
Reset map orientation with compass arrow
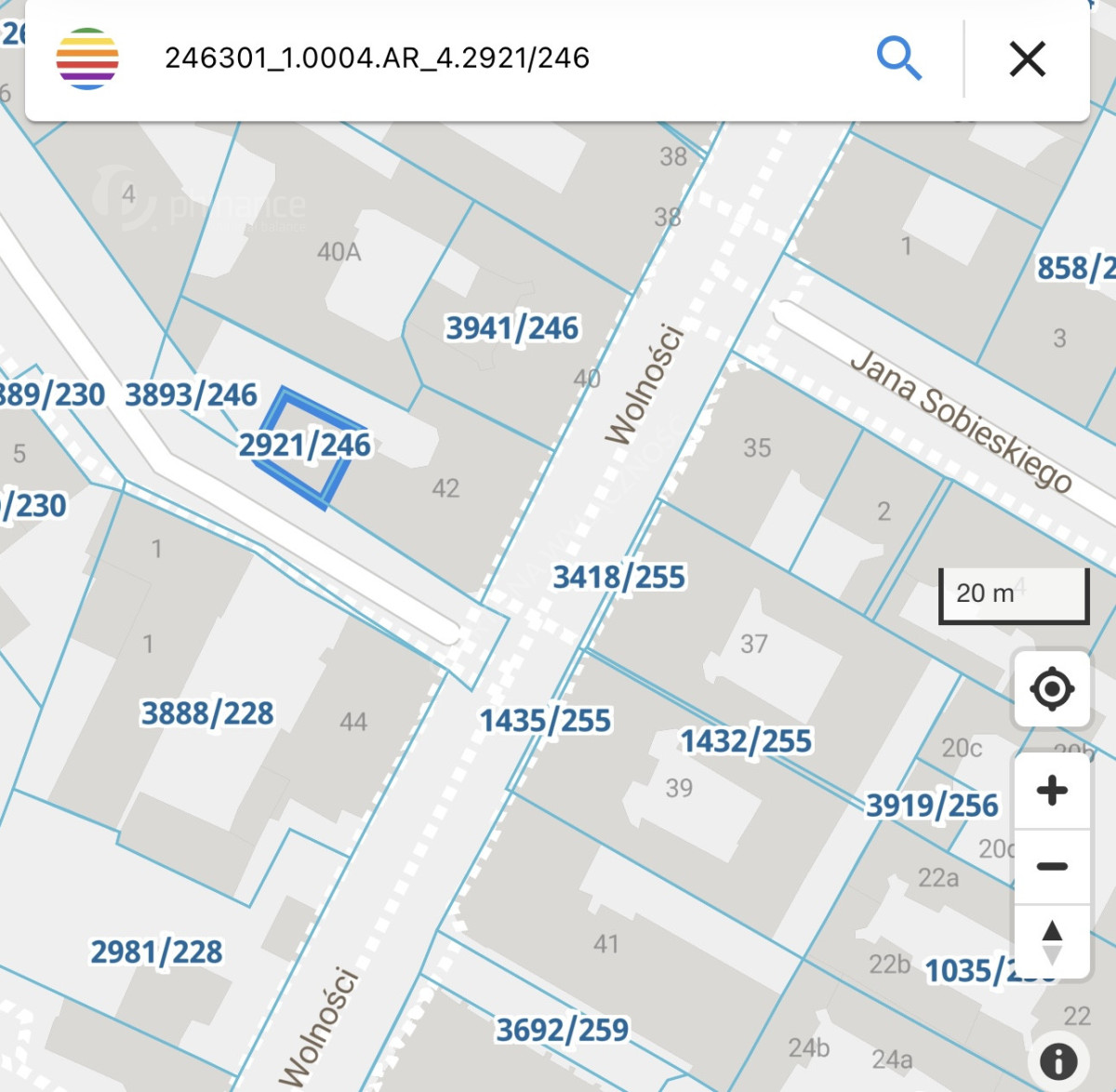click(1052, 941)
